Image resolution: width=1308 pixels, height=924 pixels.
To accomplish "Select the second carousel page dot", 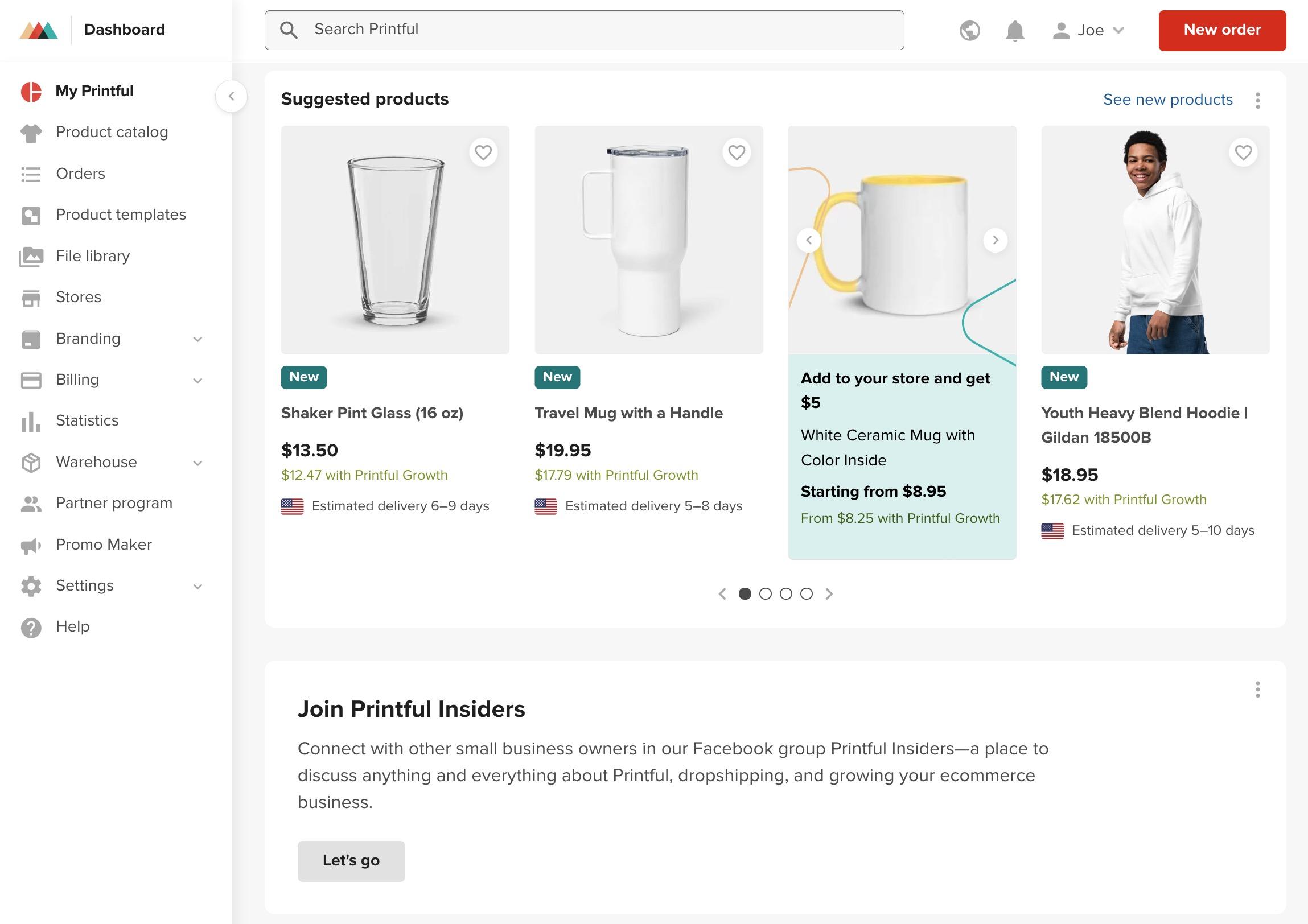I will click(765, 594).
